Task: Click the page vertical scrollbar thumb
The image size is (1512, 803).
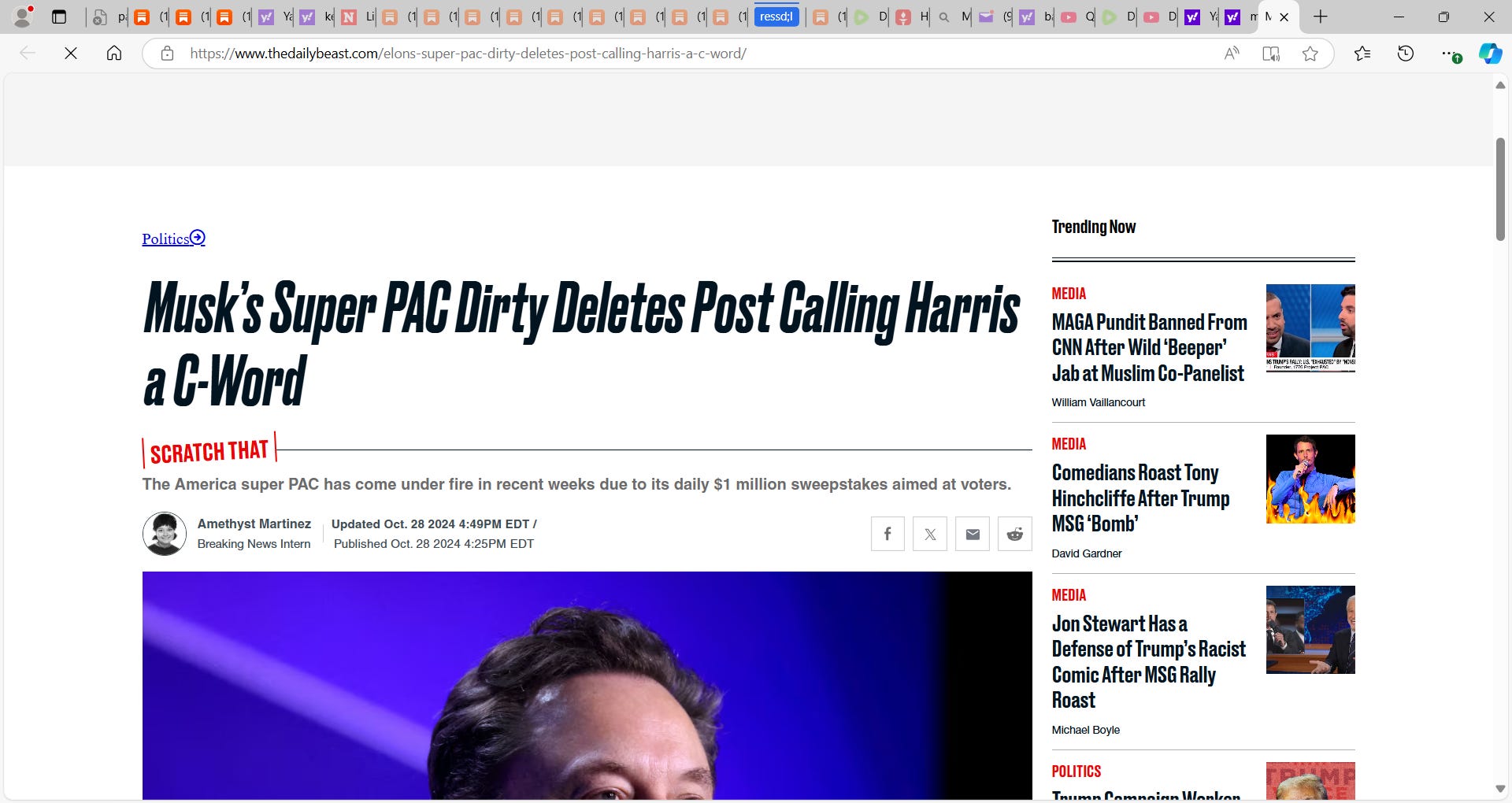Action: (x=1500, y=189)
